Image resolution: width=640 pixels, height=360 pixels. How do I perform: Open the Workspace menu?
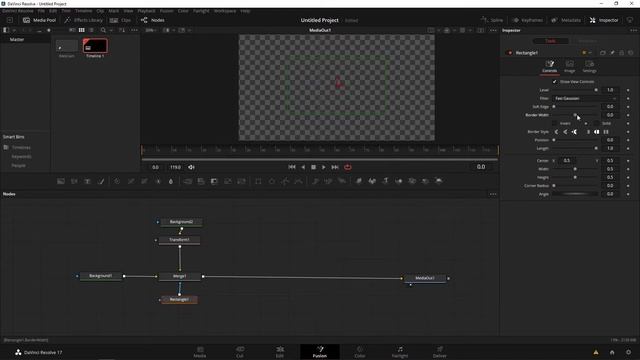click(225, 11)
